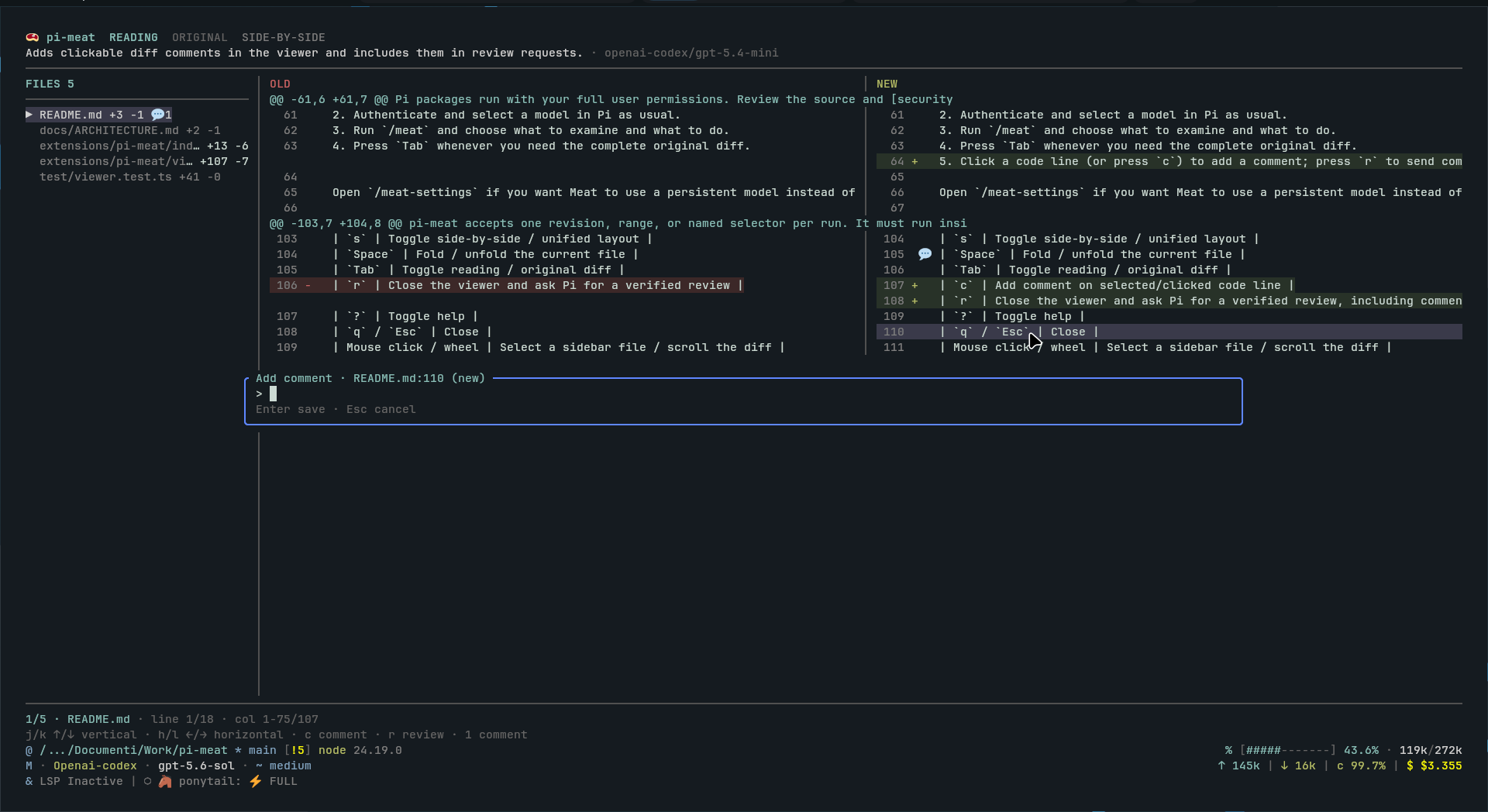Click the 'FILES 5' sidebar header
The image size is (1488, 812).
coord(50,84)
